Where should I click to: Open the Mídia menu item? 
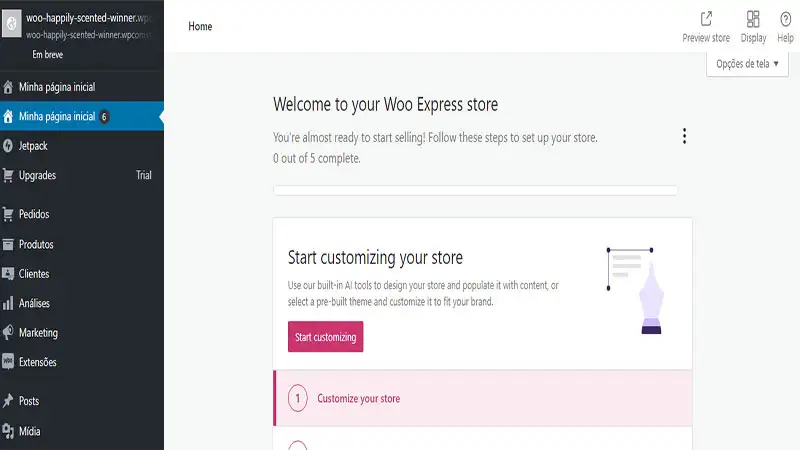click(29, 432)
